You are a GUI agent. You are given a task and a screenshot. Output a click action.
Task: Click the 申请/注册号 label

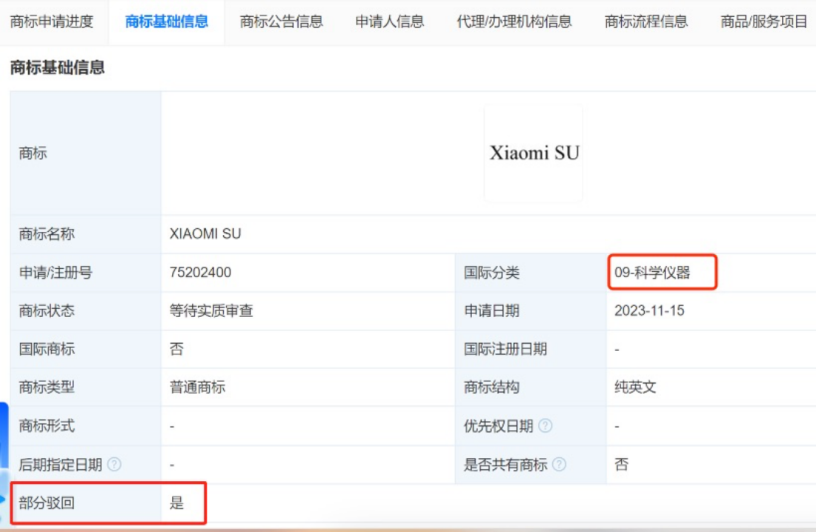pos(56,272)
